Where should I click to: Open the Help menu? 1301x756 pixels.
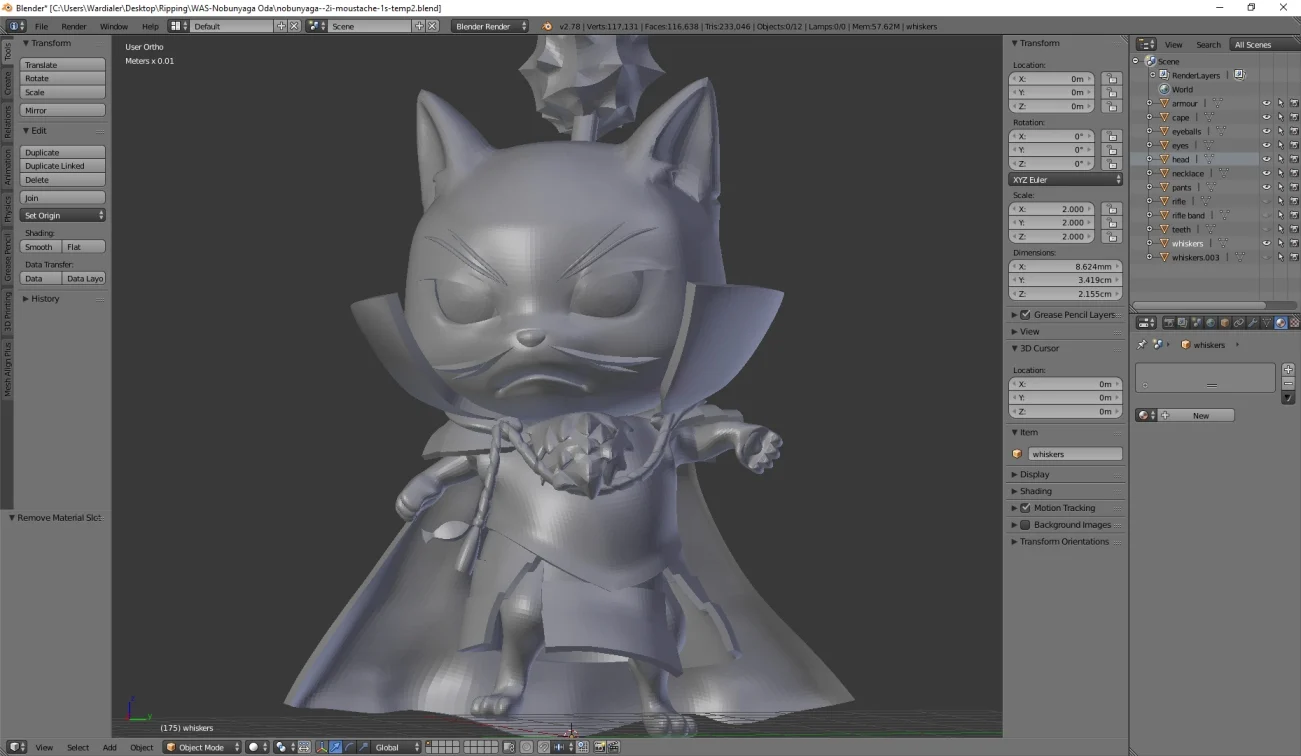pyautogui.click(x=150, y=26)
